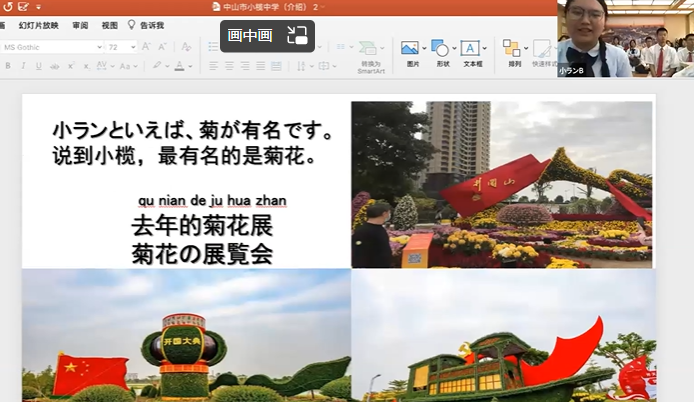Image resolution: width=694 pixels, height=402 pixels.
Task: Open the 视图 ribbon tab
Action: click(x=109, y=26)
